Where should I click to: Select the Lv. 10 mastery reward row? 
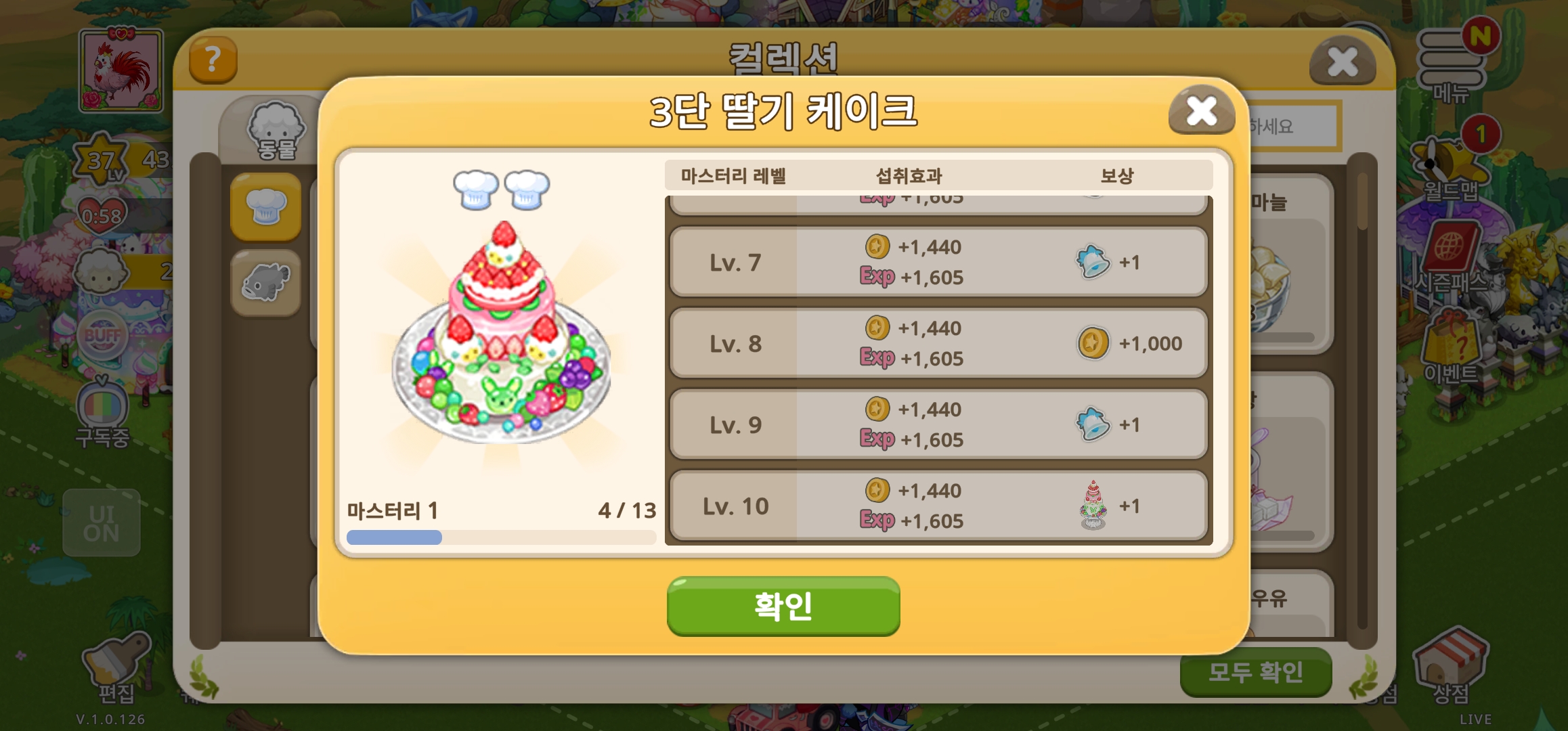pyautogui.click(x=938, y=506)
